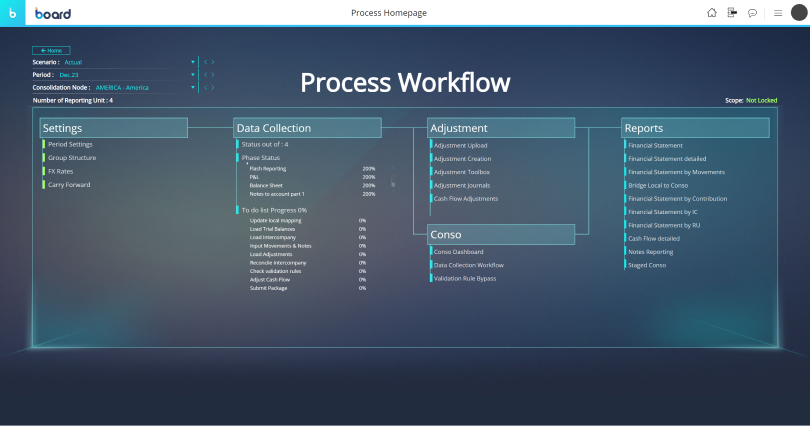The height and width of the screenshot is (426, 810).
Task: Open FX Rates
Action: click(60, 171)
